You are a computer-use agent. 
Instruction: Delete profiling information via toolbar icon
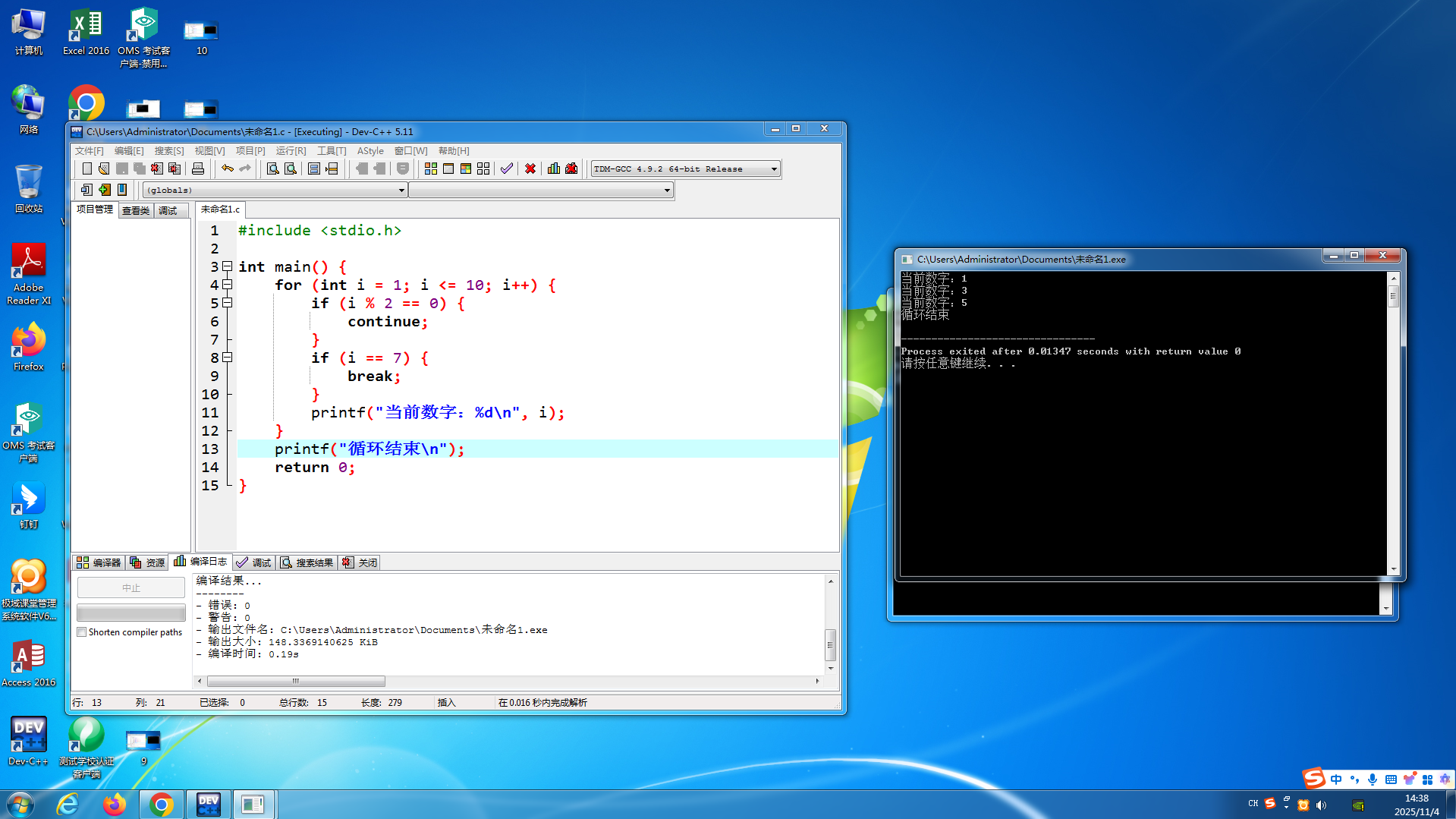point(571,169)
